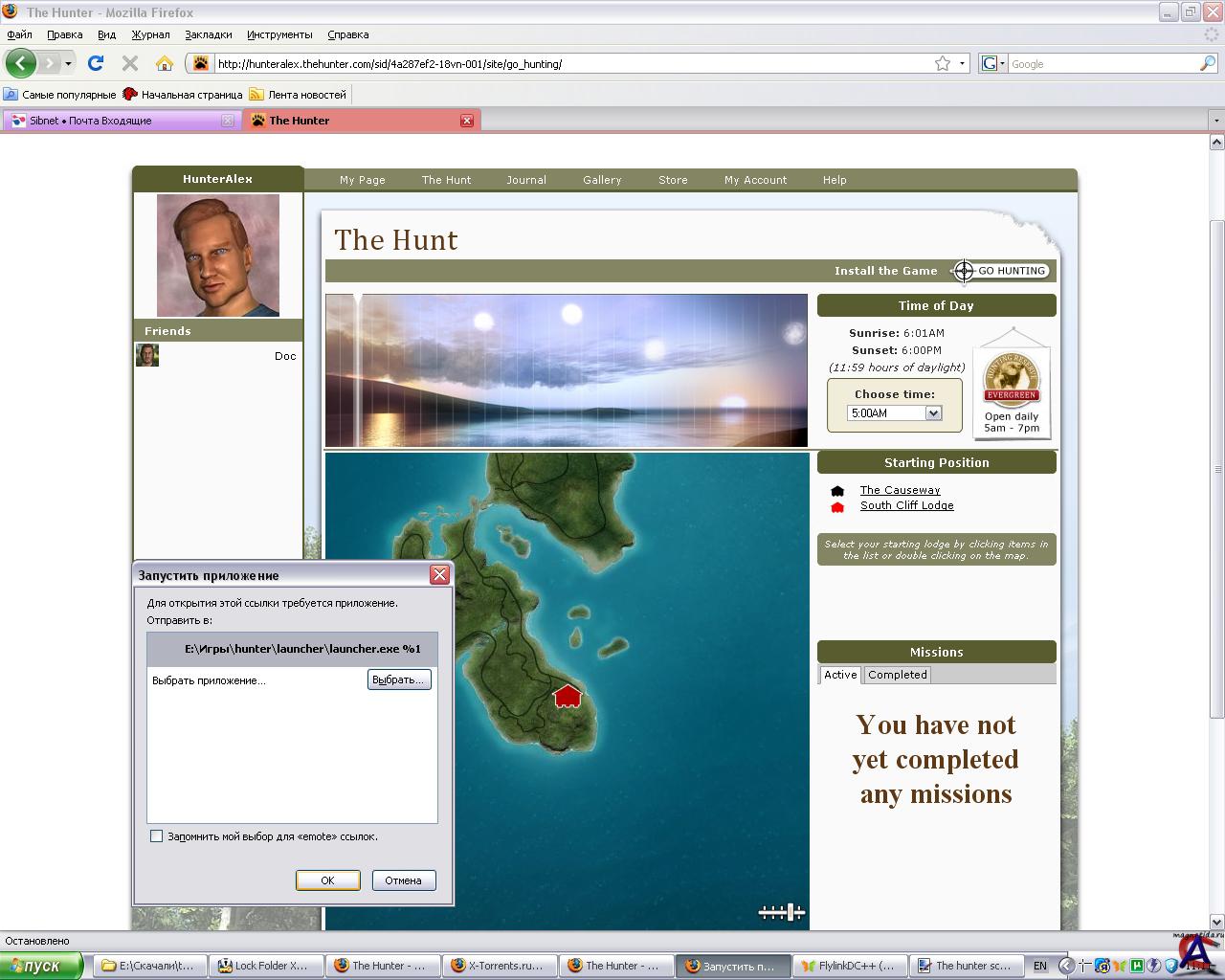
Task: Open the Windows Start button
Action: 42,966
